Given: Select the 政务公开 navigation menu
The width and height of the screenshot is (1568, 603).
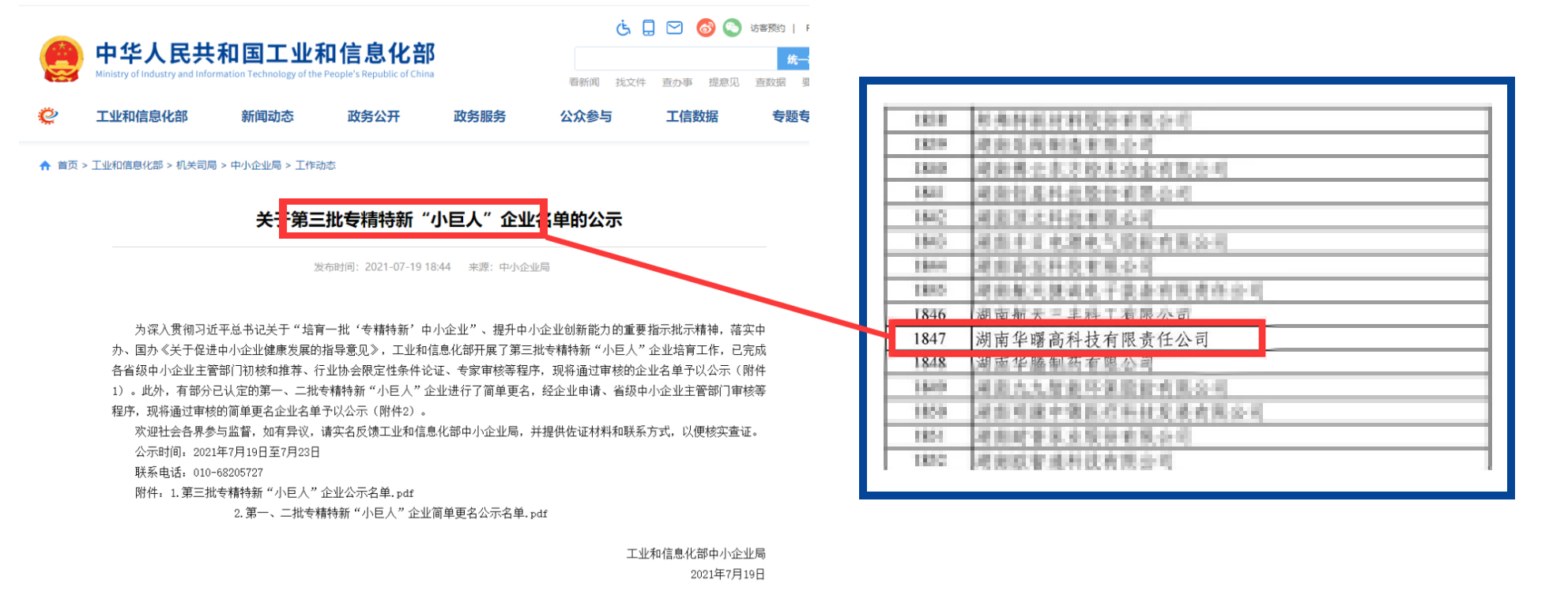Looking at the screenshot, I should pos(373,116).
